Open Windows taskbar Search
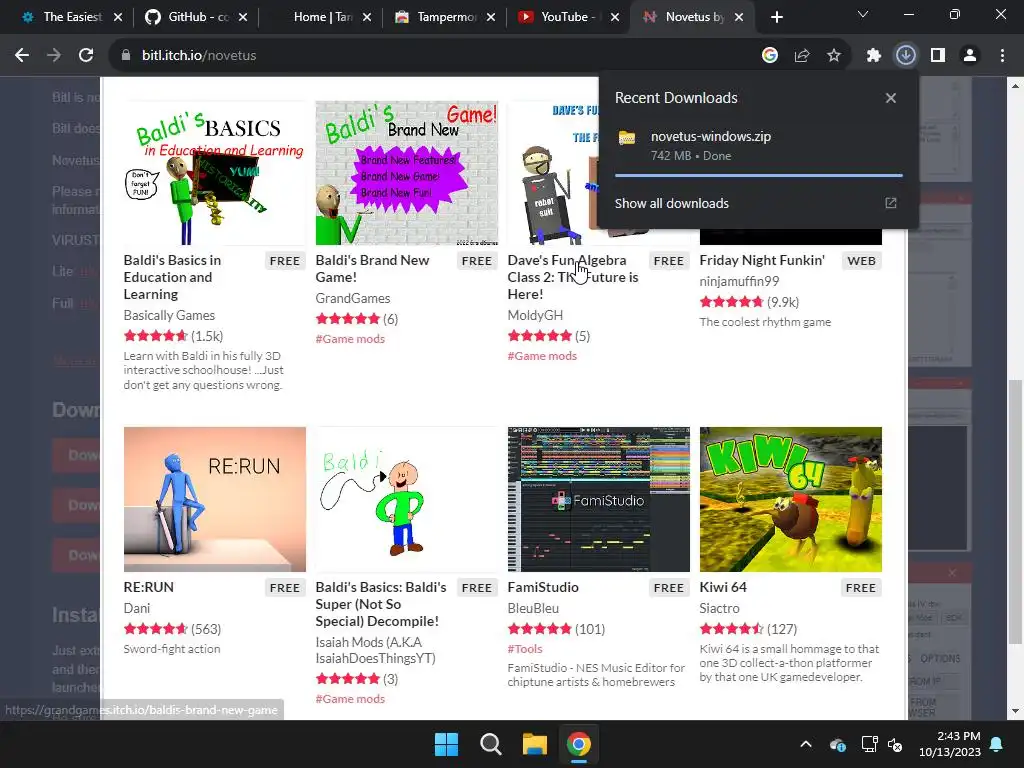The height and width of the screenshot is (768, 1024). tap(490, 744)
